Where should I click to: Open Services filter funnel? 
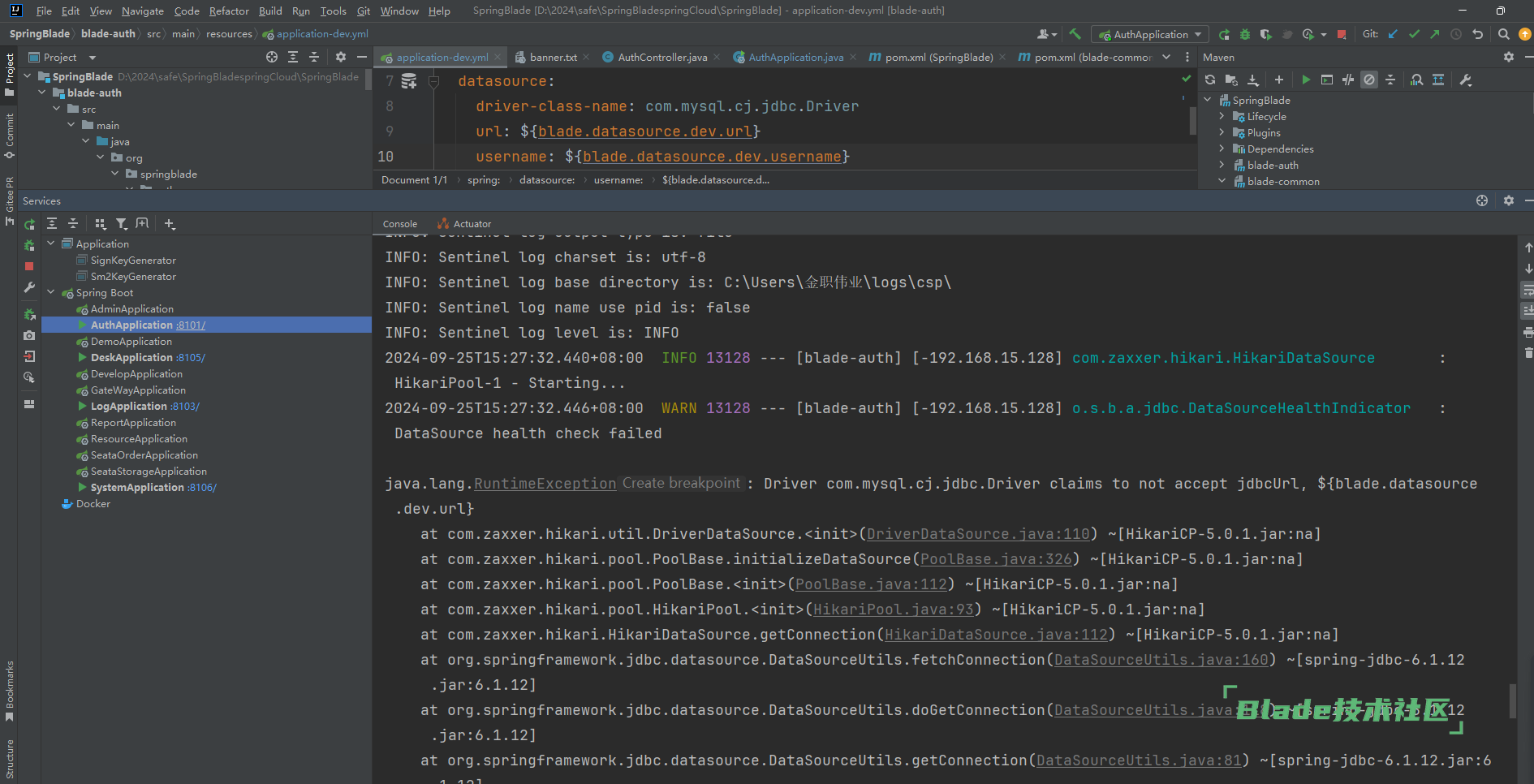click(122, 223)
